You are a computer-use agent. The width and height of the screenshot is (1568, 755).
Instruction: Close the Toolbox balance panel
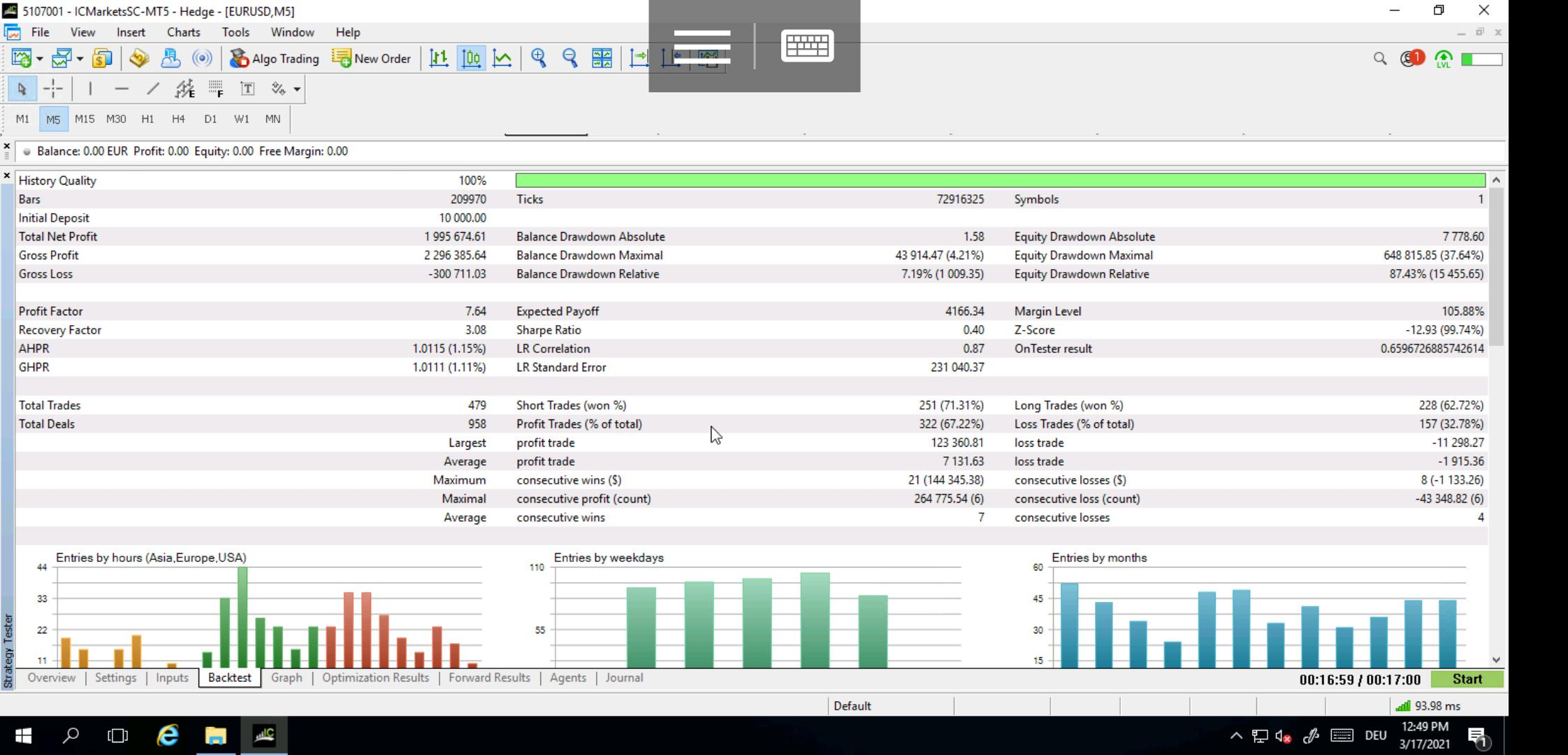click(x=7, y=146)
